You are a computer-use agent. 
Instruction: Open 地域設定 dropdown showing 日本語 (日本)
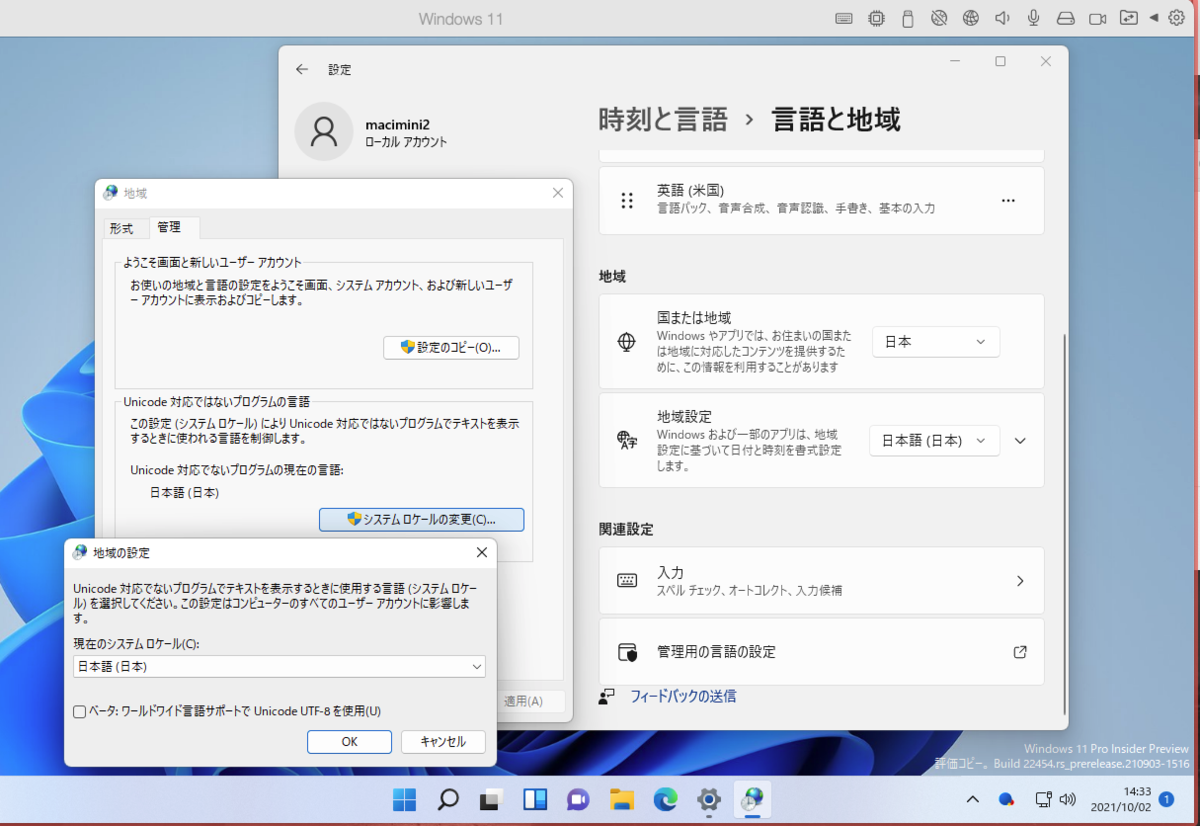[934, 440]
